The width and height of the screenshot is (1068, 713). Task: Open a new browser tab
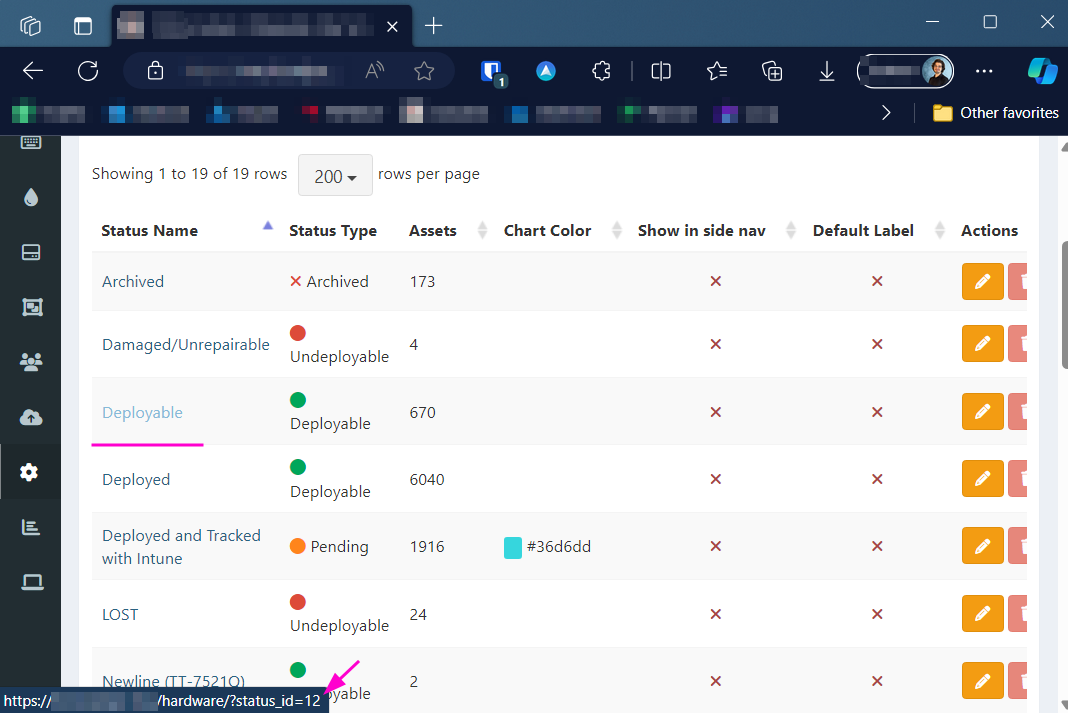pos(434,25)
